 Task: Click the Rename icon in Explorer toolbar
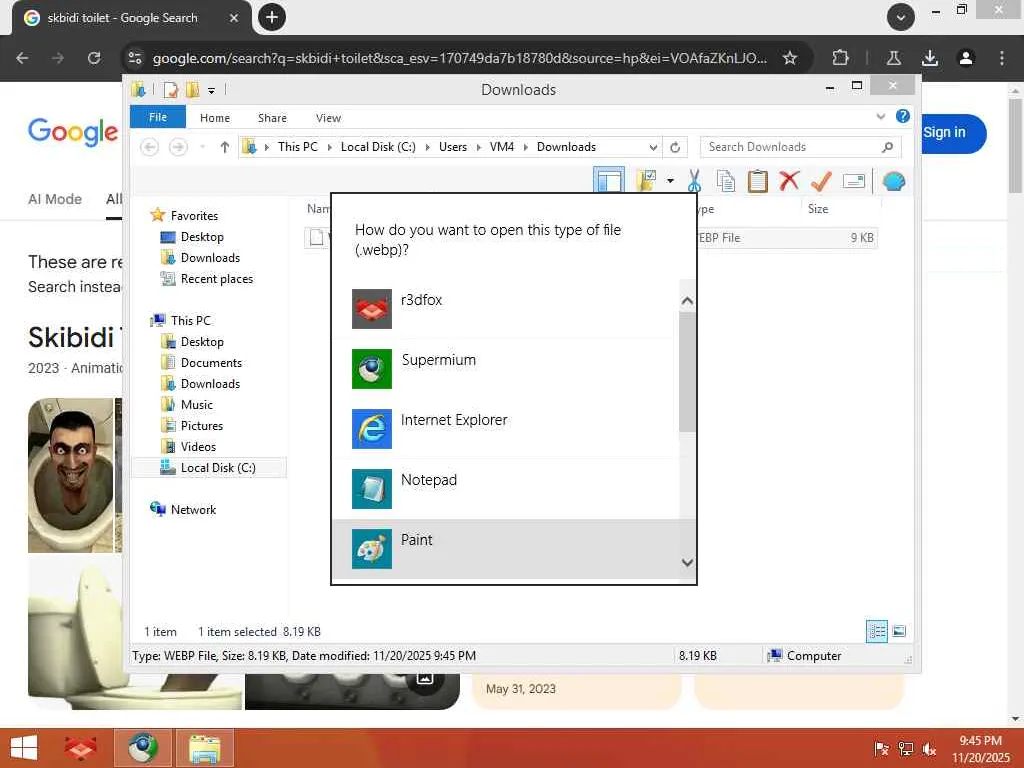[854, 181]
